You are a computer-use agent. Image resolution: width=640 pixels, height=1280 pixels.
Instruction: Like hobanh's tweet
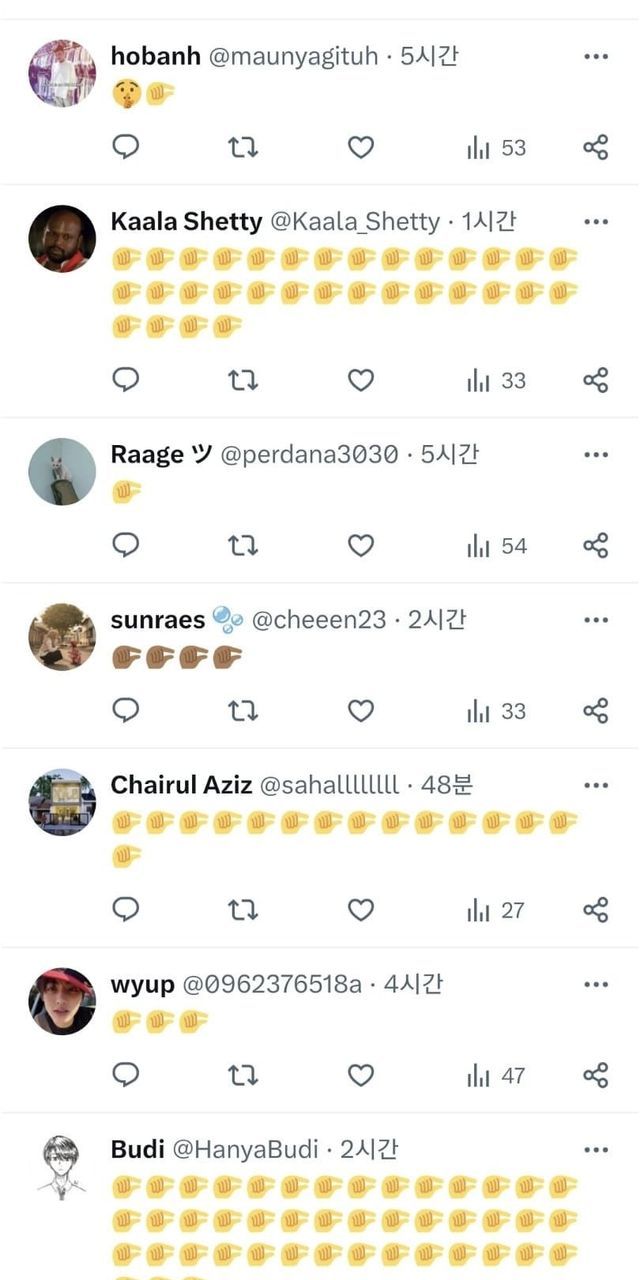coord(361,148)
